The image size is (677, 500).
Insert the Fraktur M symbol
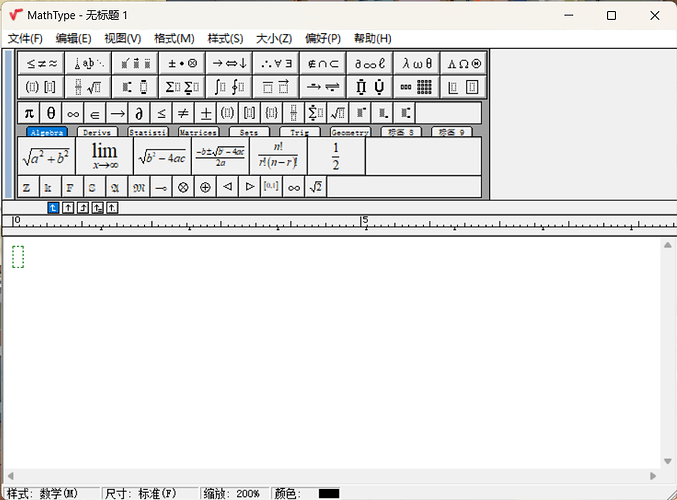pyautogui.click(x=139, y=187)
